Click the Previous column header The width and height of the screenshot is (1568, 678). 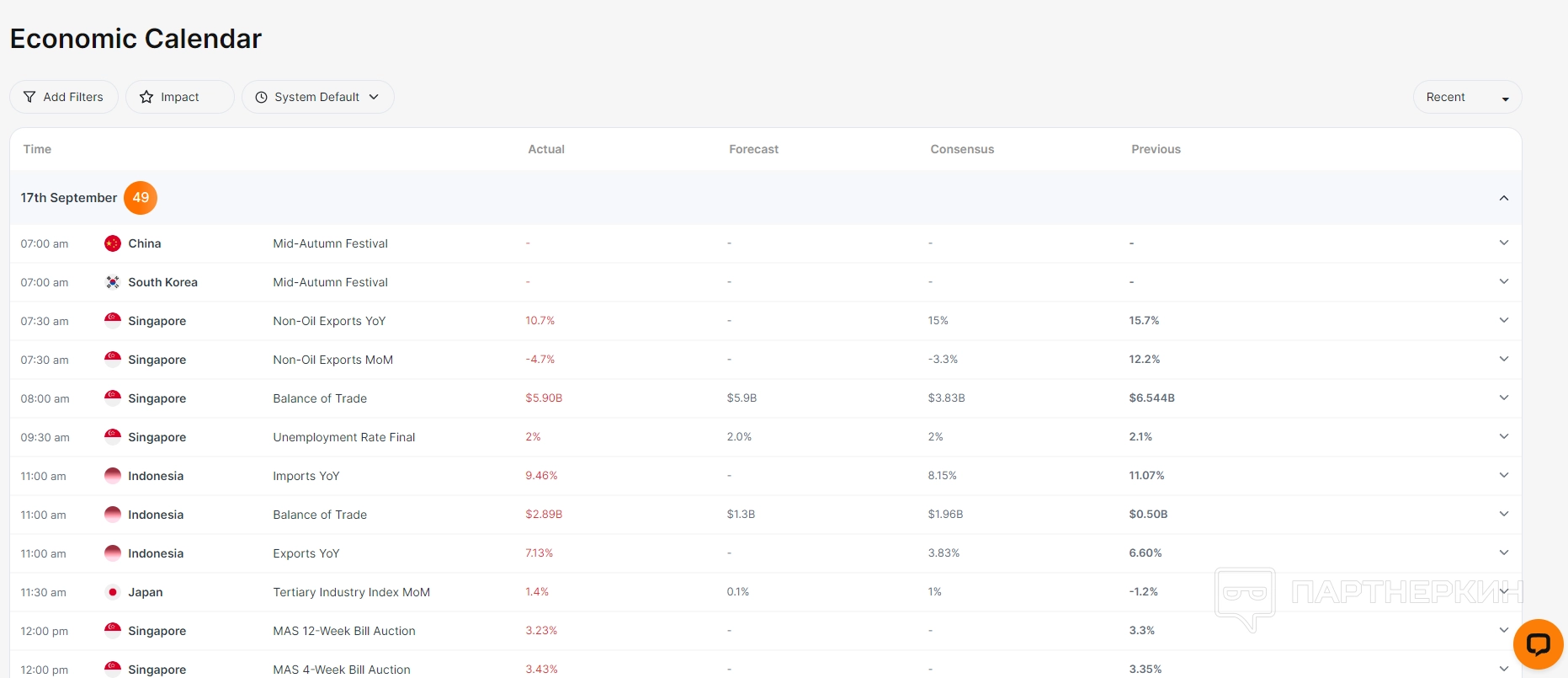(x=1156, y=149)
